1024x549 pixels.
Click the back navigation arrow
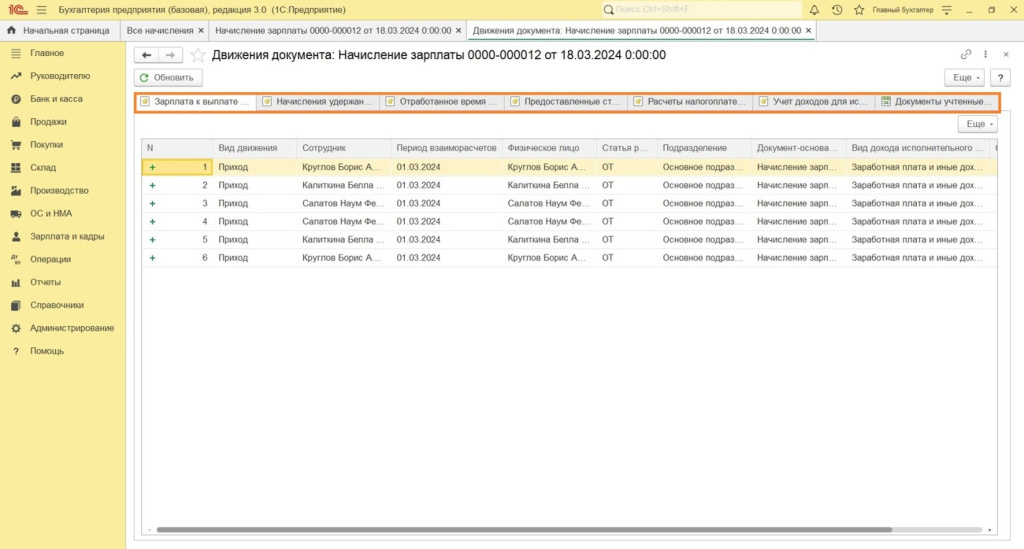click(x=147, y=55)
